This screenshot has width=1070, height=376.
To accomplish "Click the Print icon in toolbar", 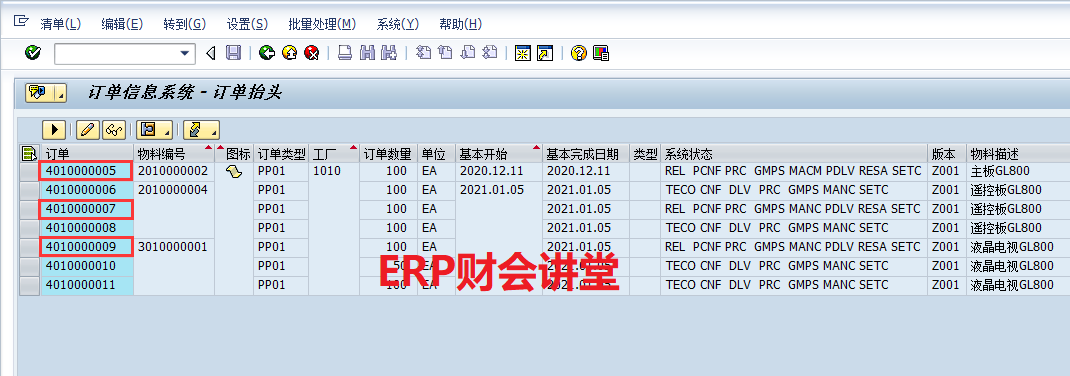I will coord(345,53).
